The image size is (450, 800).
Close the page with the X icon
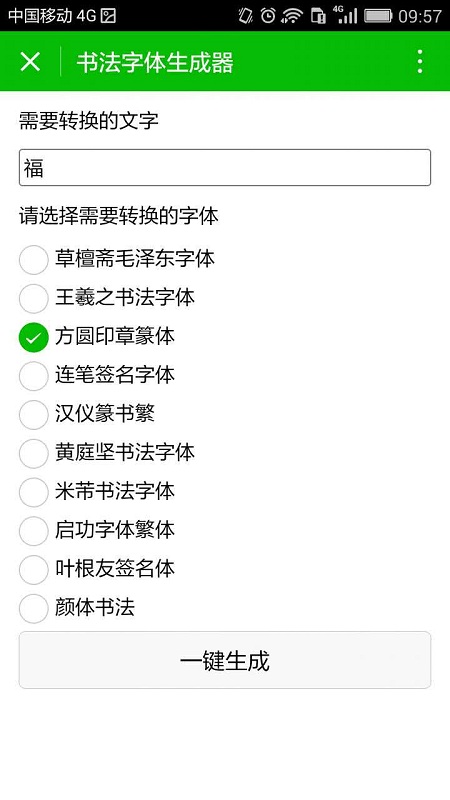tap(30, 62)
